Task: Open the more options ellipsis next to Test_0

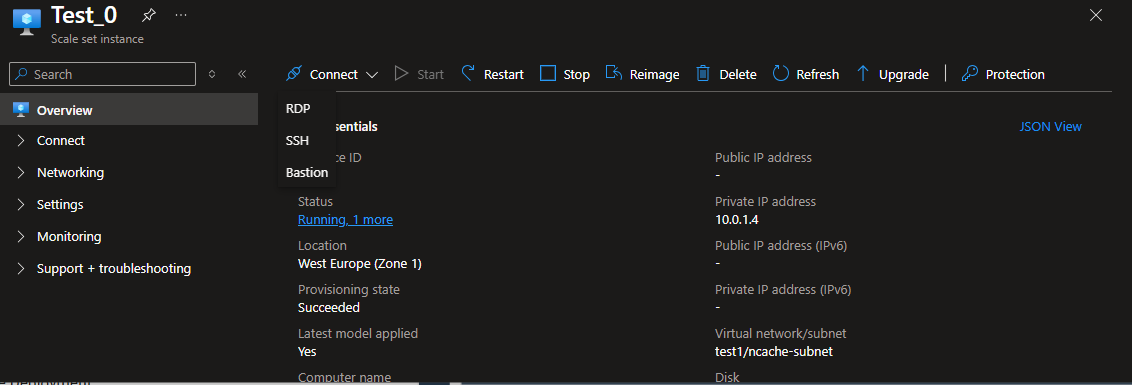Action: [181, 14]
